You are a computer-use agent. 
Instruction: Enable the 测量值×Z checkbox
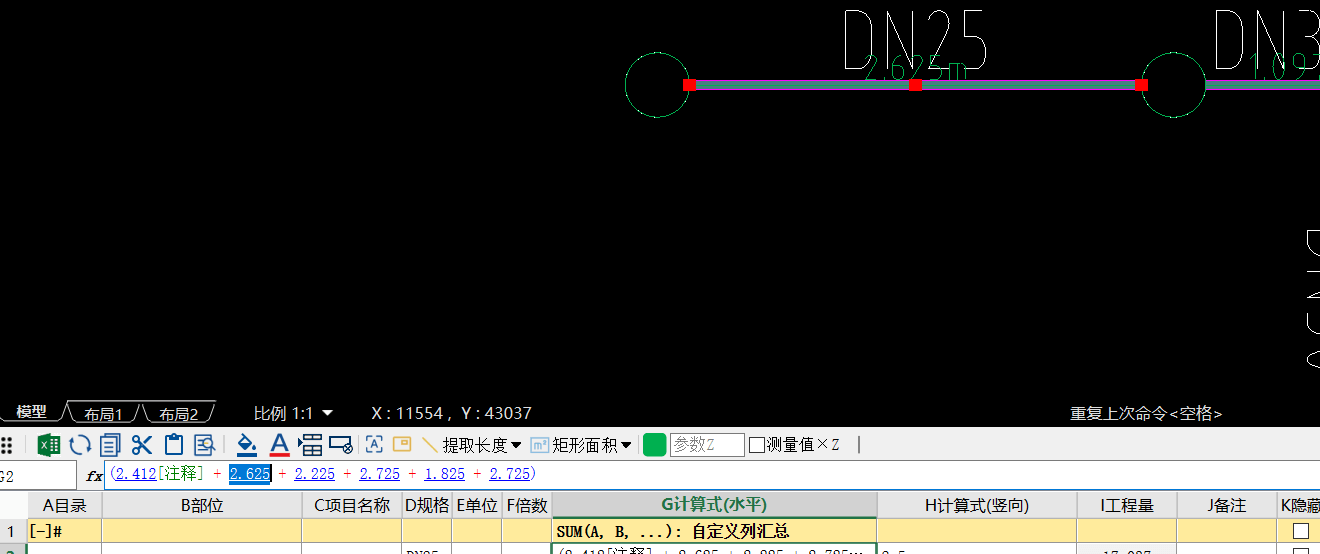(x=757, y=445)
